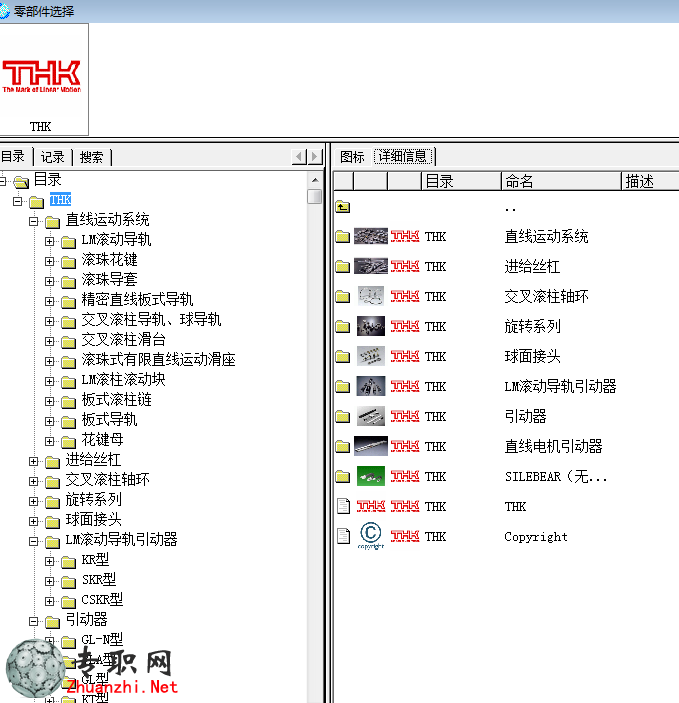Collapse the 直线运动系统 tree node
679x703 pixels.
[x=33, y=221]
